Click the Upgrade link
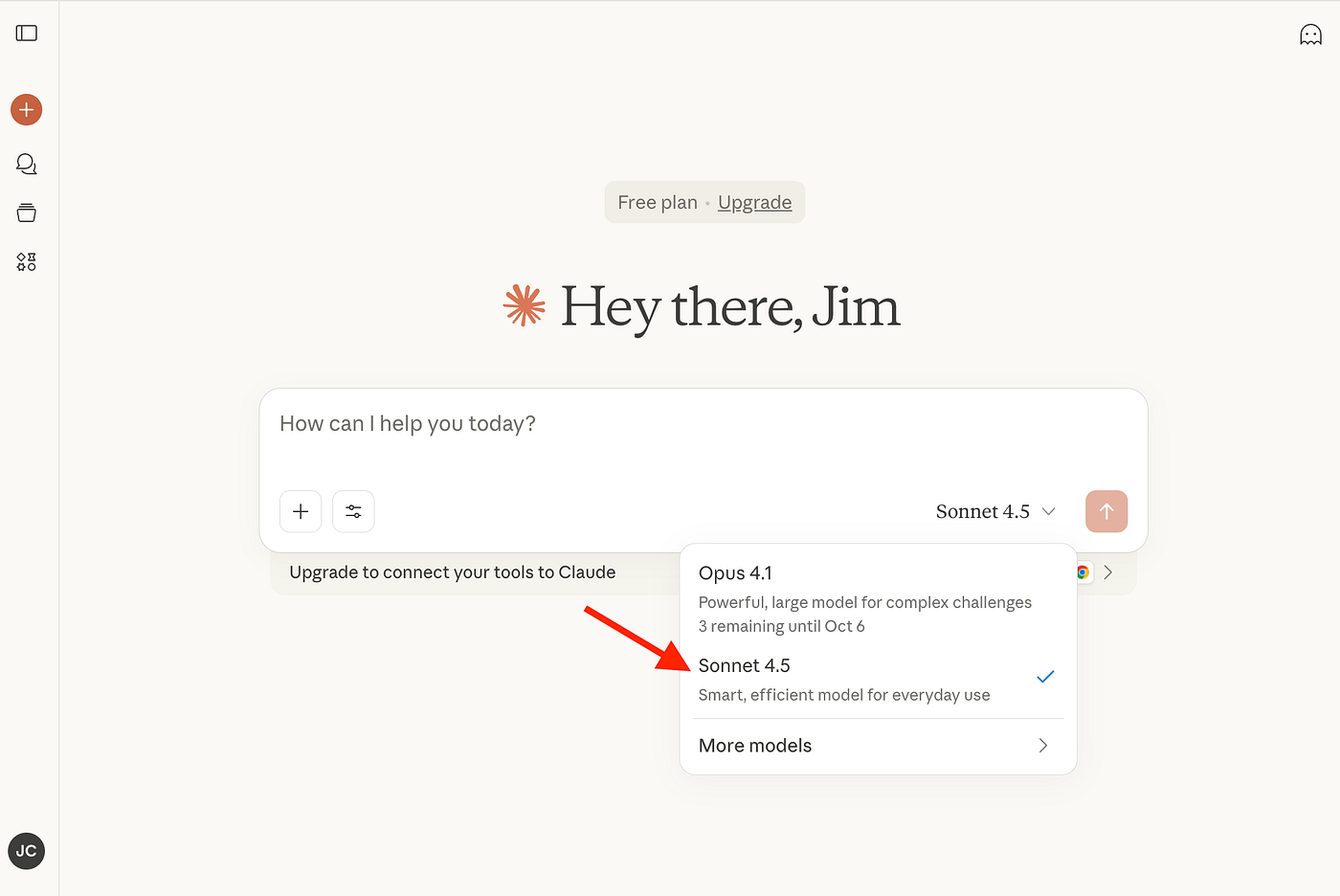Viewport: 1340px width, 896px height. tap(754, 203)
